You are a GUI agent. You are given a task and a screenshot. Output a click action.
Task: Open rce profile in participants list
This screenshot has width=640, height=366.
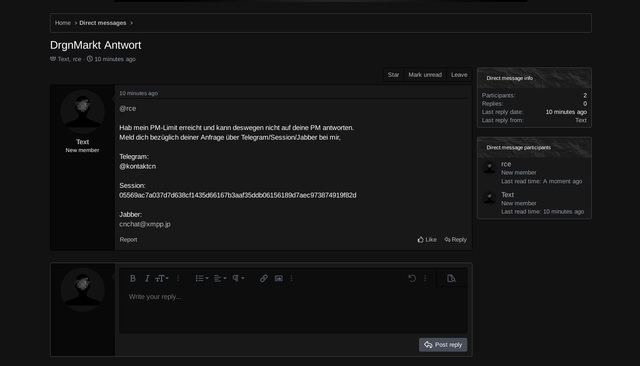click(506, 164)
